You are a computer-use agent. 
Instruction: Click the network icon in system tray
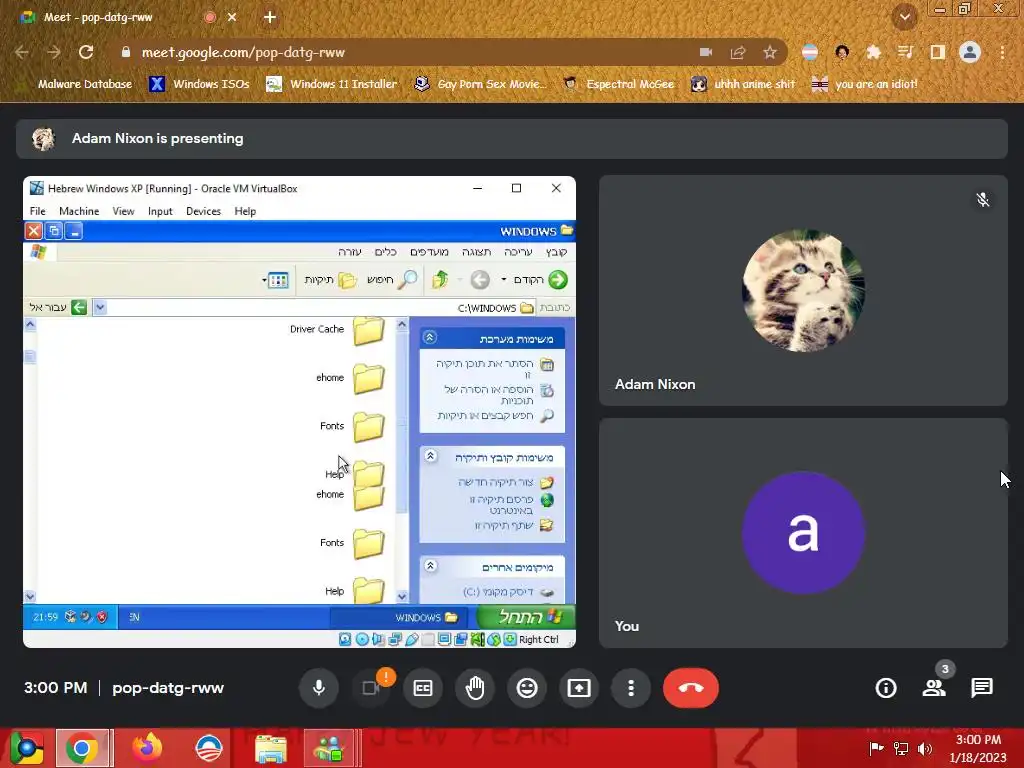(x=901, y=748)
